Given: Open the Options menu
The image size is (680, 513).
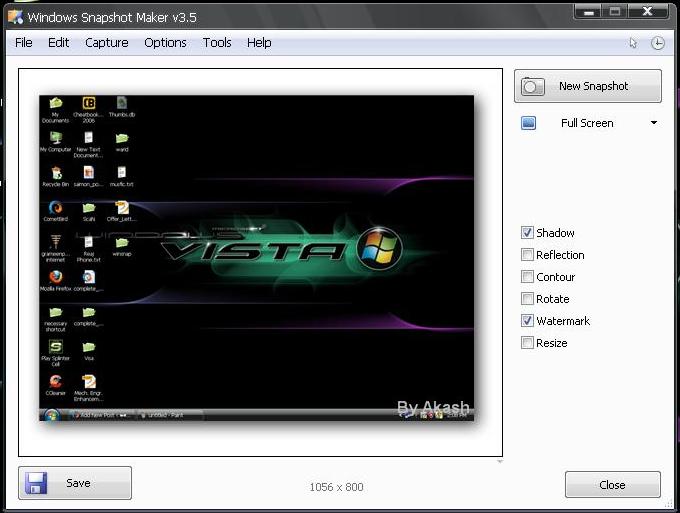Looking at the screenshot, I should pyautogui.click(x=165, y=42).
